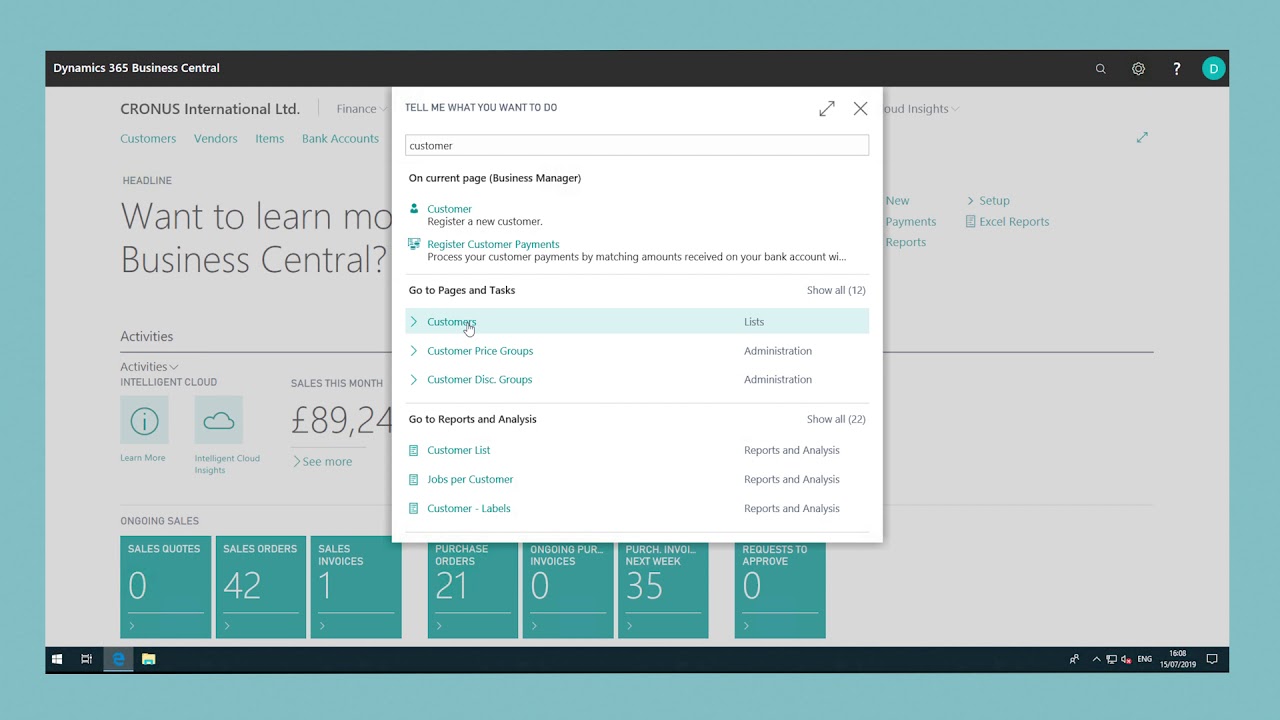
Task: Click the ENG language indicator in the tray
Action: coord(1145,659)
